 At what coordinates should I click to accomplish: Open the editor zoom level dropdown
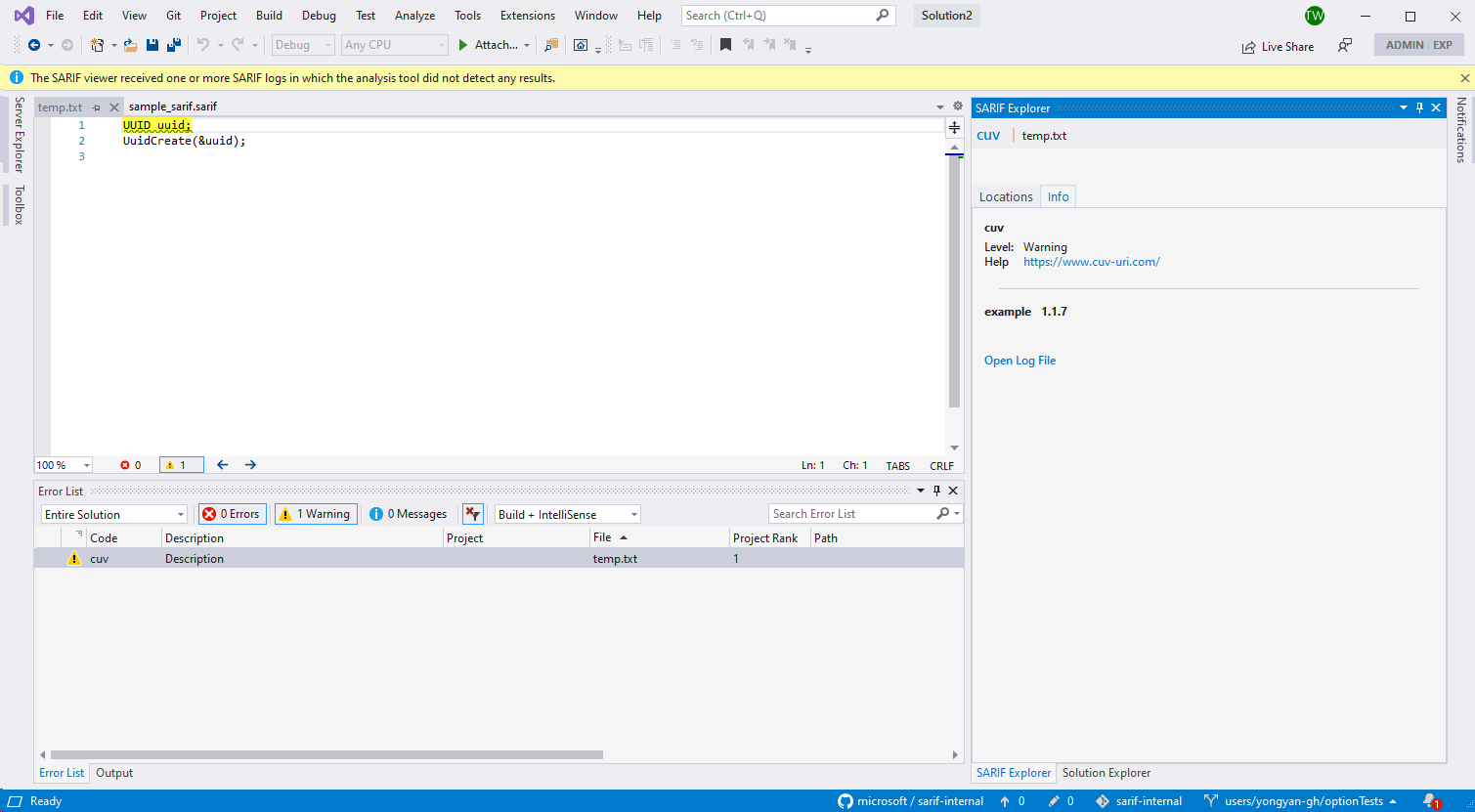[x=63, y=464]
